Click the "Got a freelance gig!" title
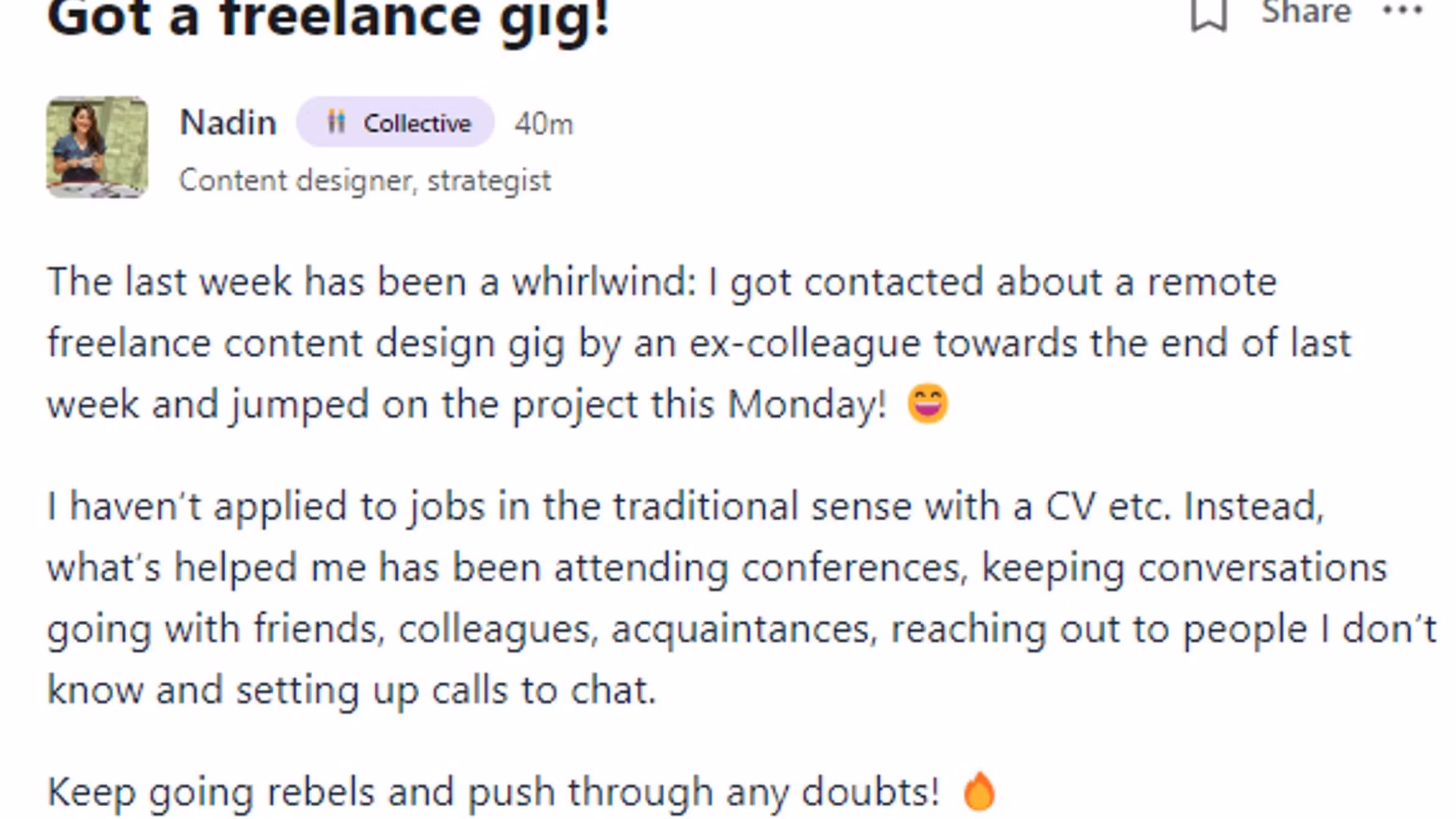The height and width of the screenshot is (819, 1456). click(x=328, y=18)
